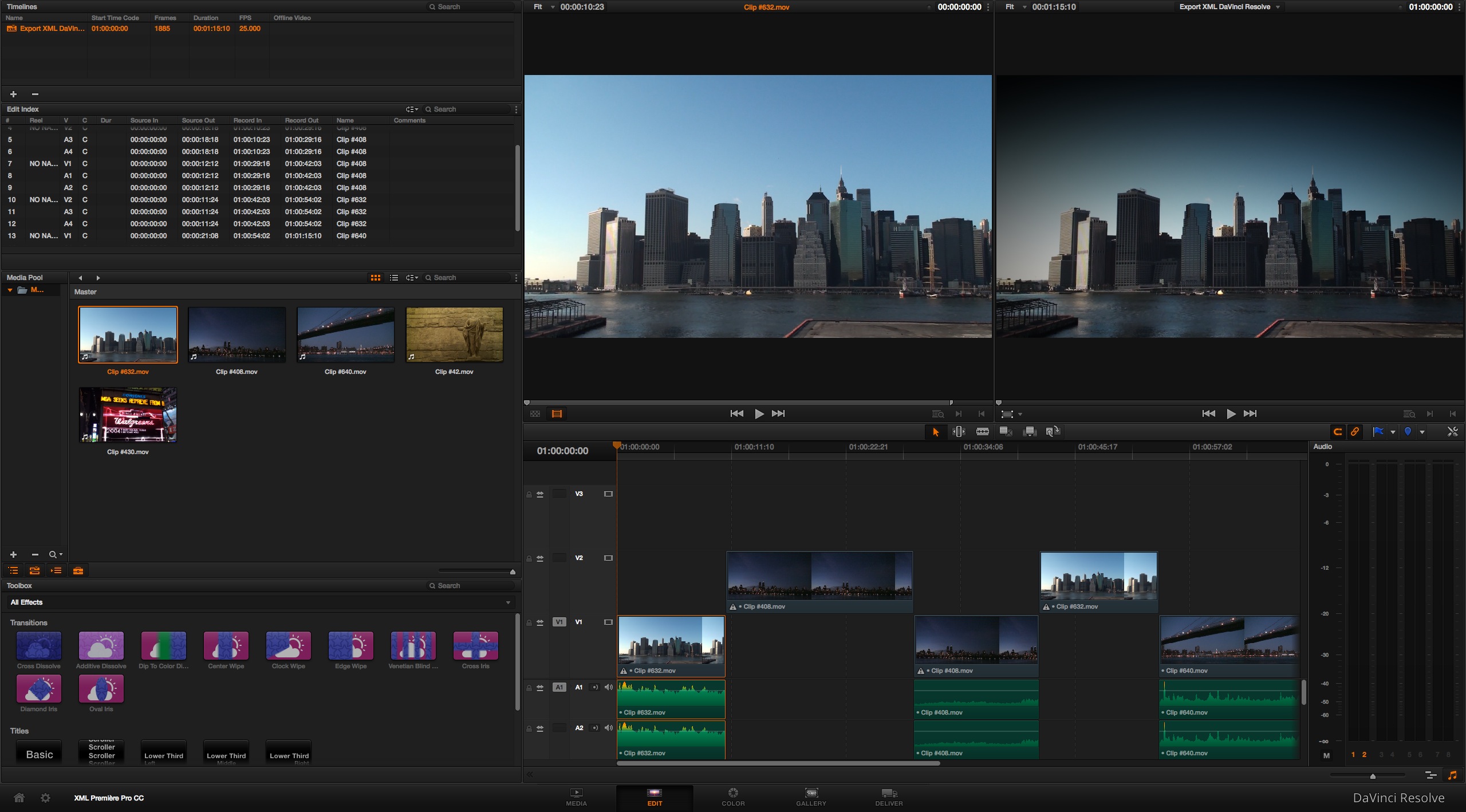Toggle solo on audio track A1
The image size is (1466, 812).
[x=594, y=687]
